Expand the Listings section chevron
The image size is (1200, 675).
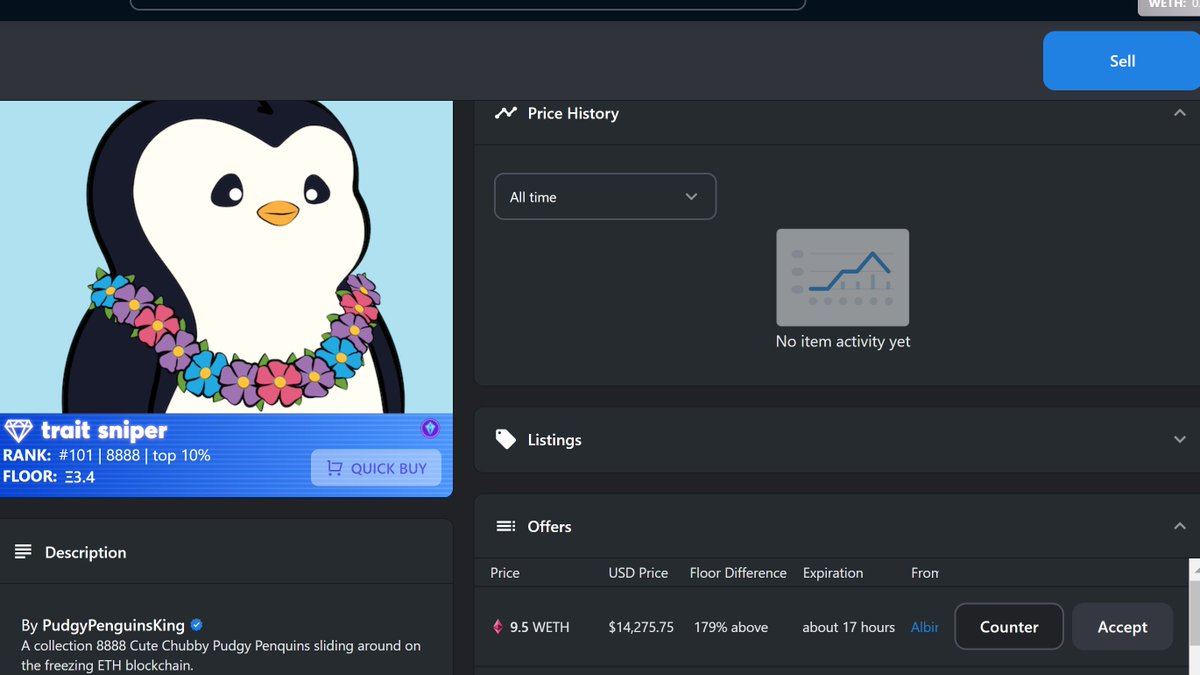click(1179, 440)
